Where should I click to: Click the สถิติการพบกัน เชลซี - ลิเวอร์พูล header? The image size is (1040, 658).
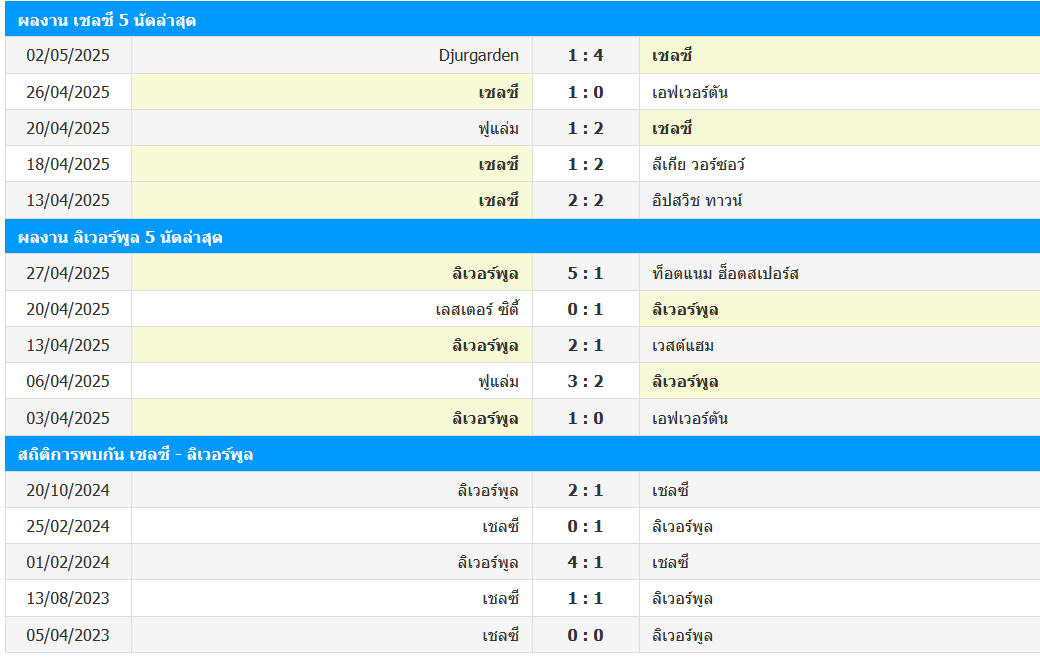click(136, 454)
